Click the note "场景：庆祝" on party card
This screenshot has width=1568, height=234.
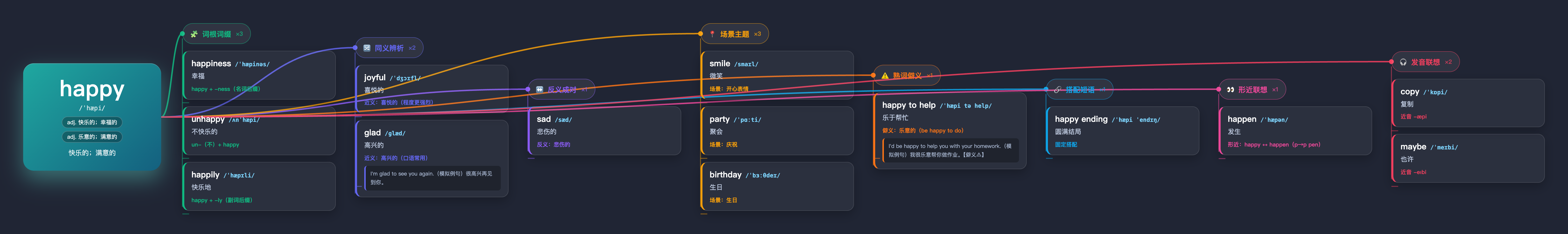(x=723, y=145)
